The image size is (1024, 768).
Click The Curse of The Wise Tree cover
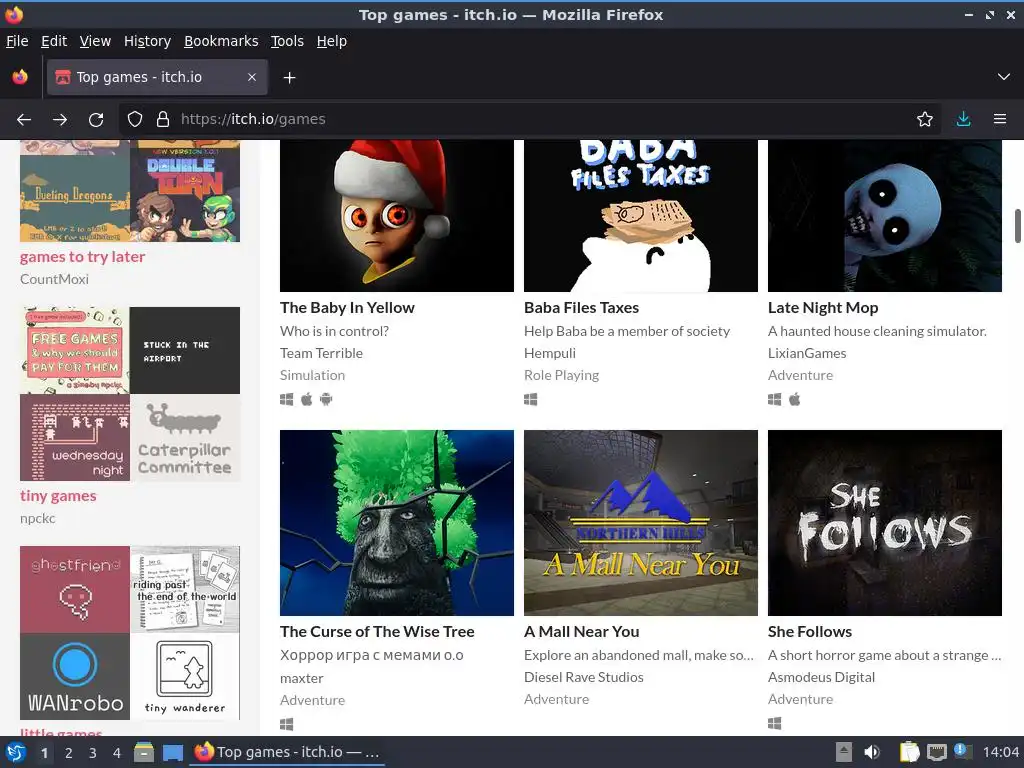coord(397,522)
